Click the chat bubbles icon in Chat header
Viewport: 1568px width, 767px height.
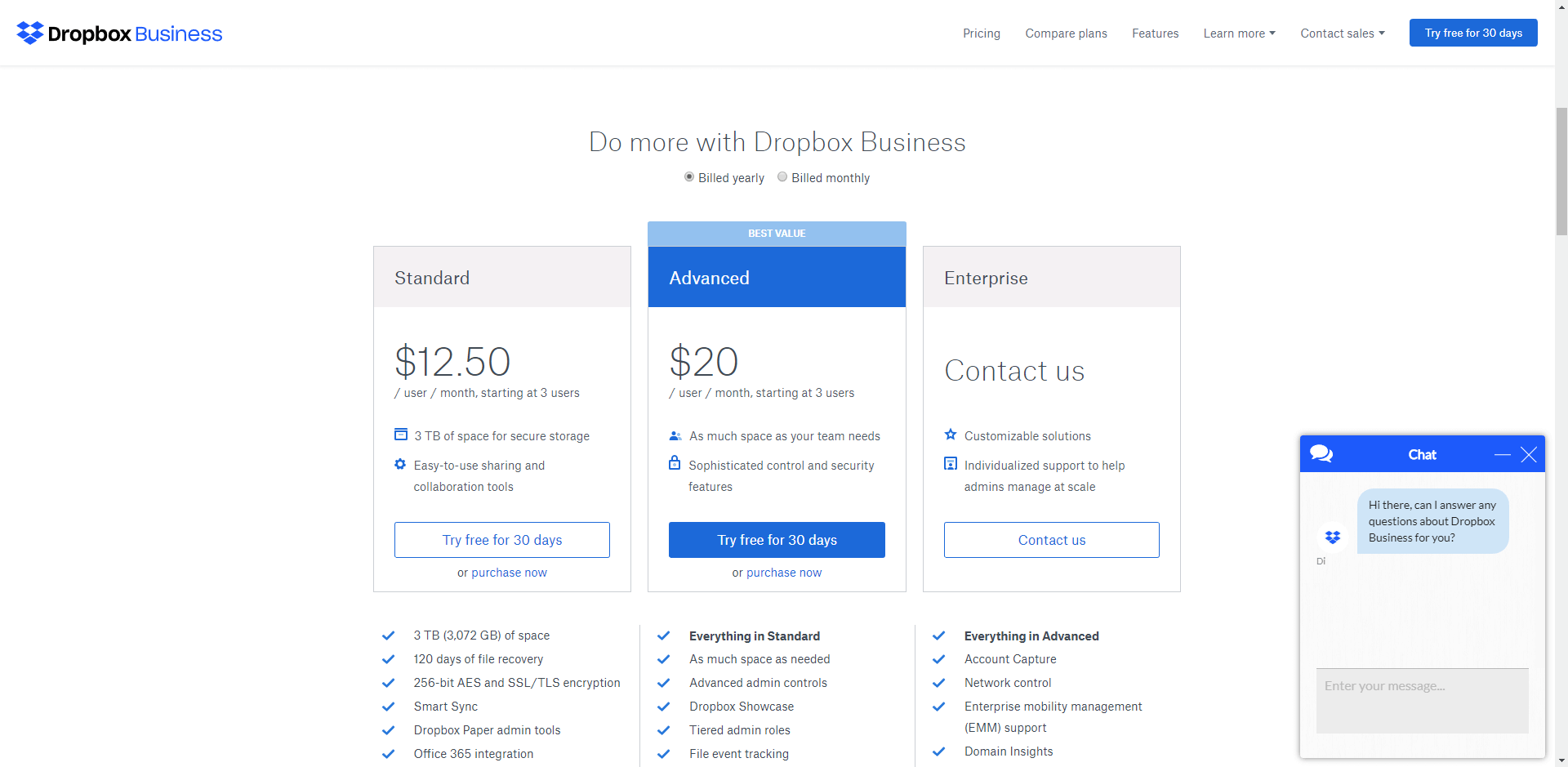coord(1321,453)
